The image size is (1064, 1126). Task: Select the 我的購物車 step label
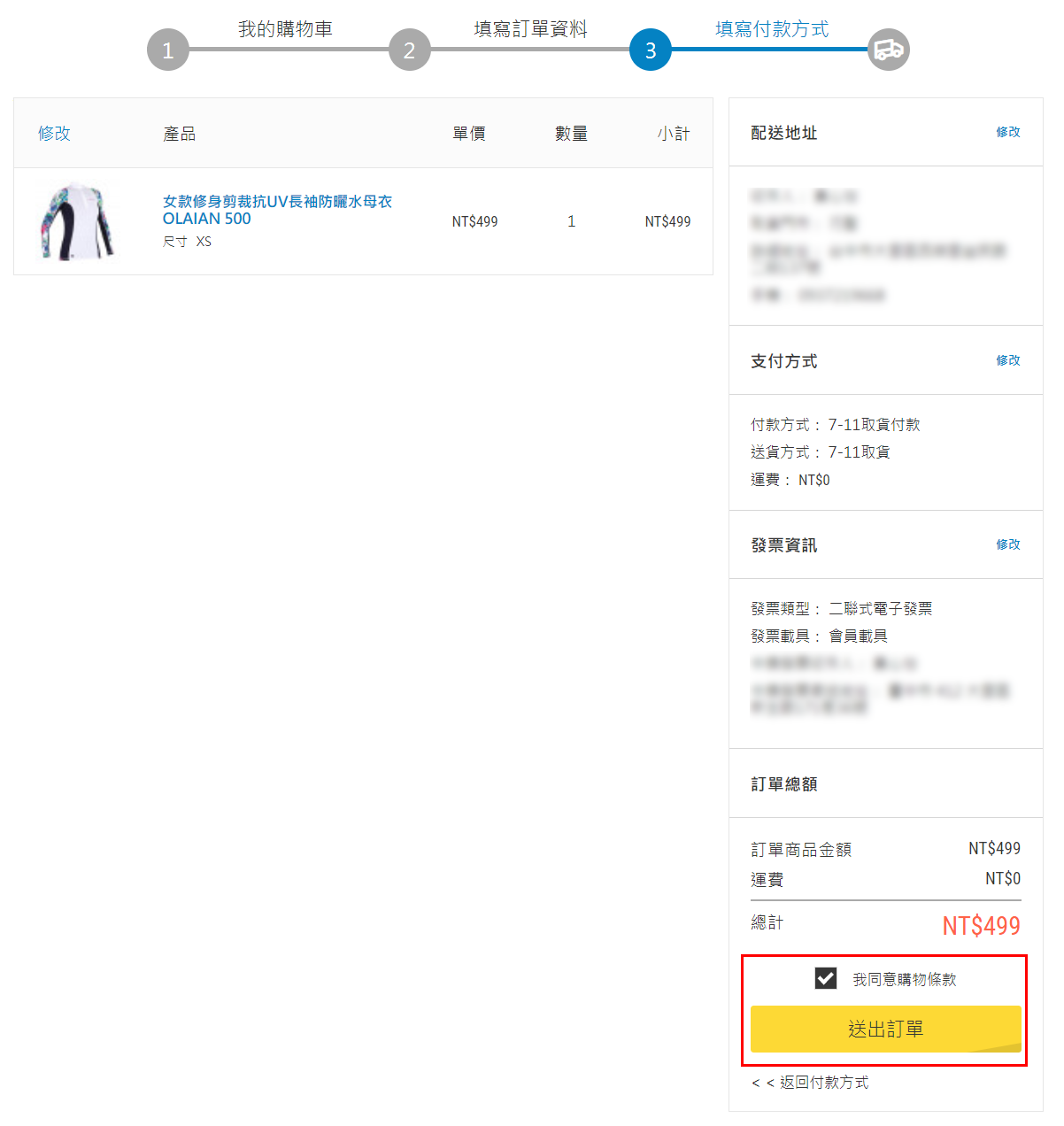coord(285,29)
